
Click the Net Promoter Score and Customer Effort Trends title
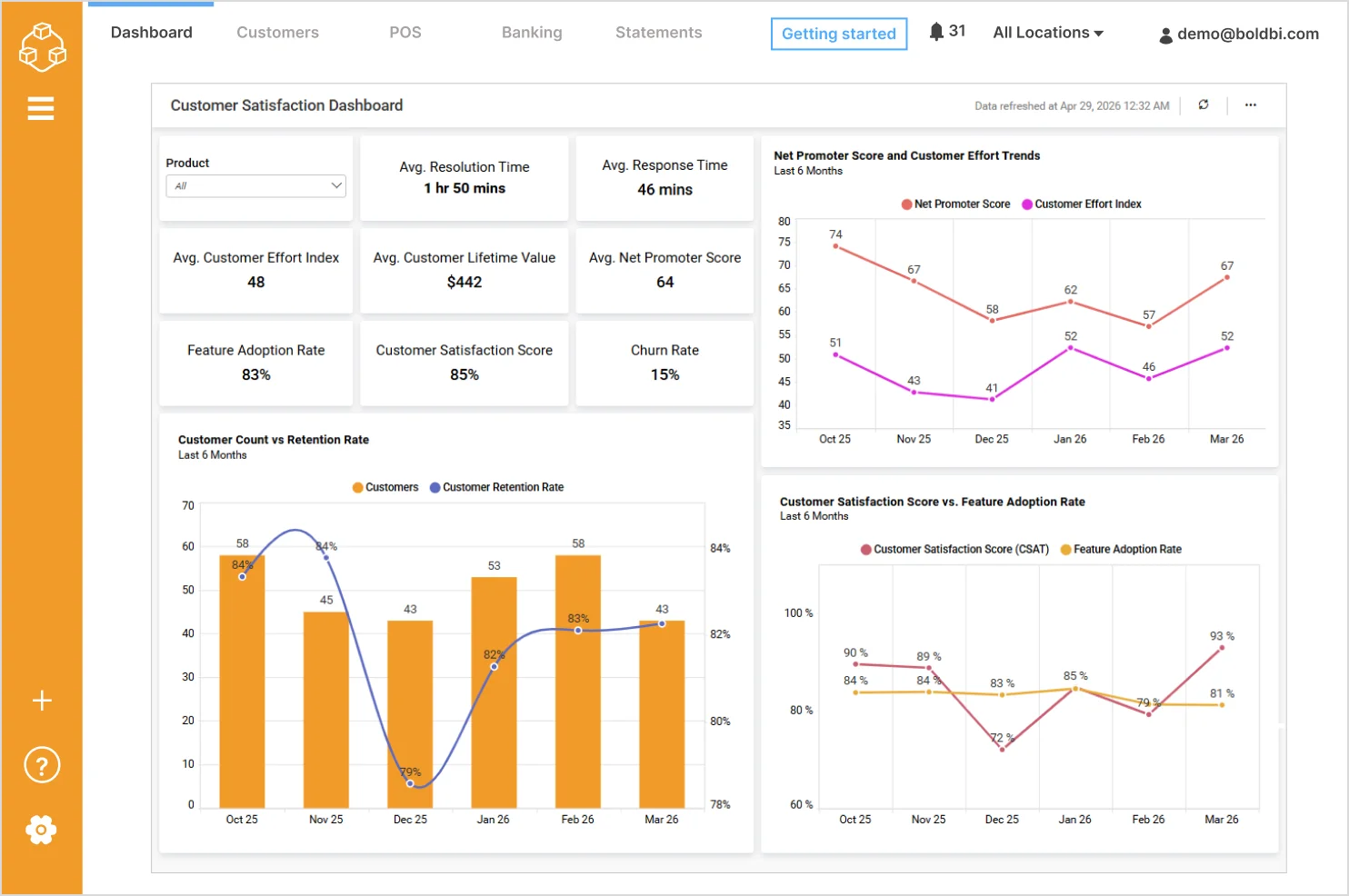pos(906,155)
